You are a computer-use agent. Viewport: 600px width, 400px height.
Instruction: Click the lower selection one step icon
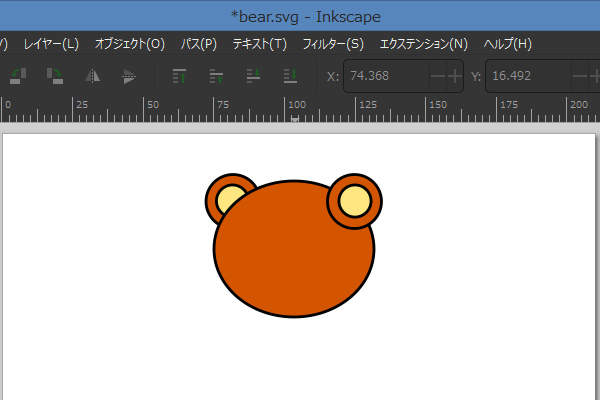tap(254, 76)
